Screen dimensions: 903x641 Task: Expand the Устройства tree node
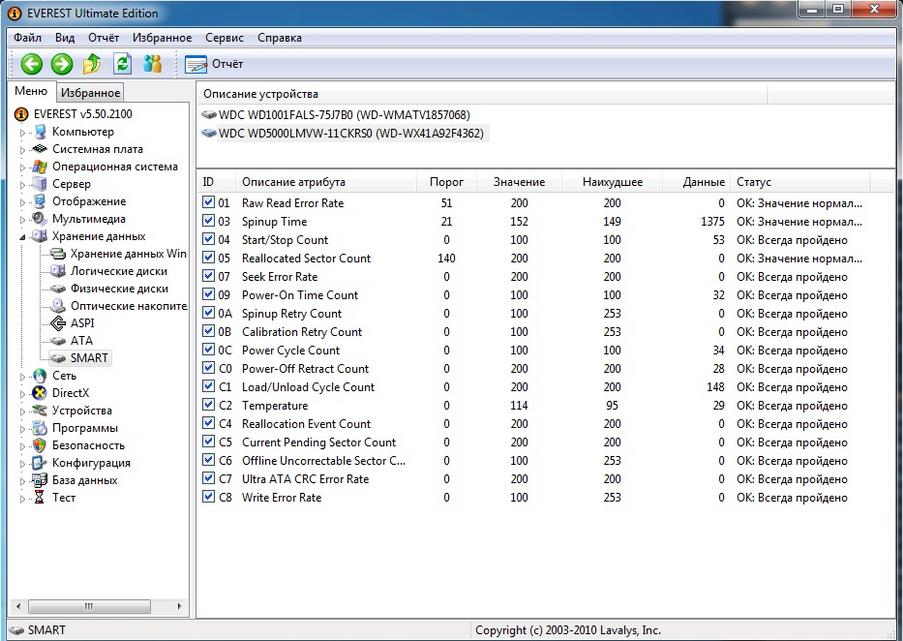pyautogui.click(x=23, y=411)
